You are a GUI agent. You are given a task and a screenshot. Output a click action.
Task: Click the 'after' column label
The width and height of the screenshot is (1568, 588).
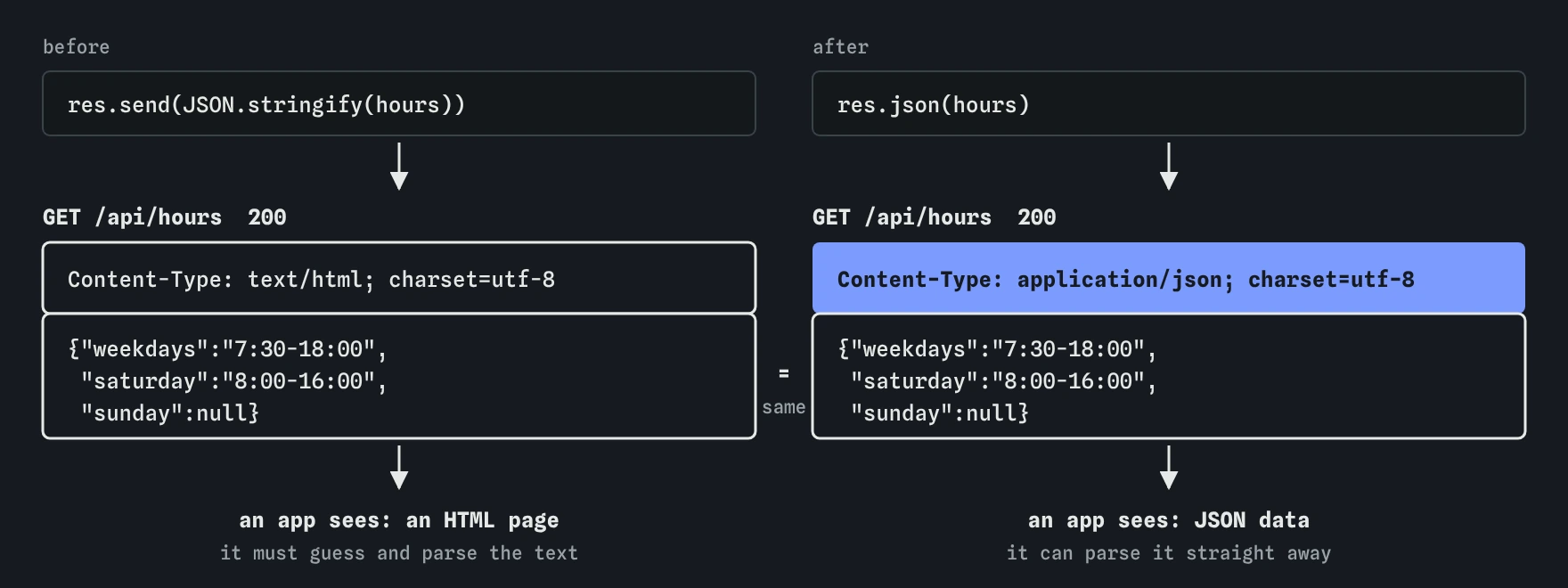(x=840, y=47)
